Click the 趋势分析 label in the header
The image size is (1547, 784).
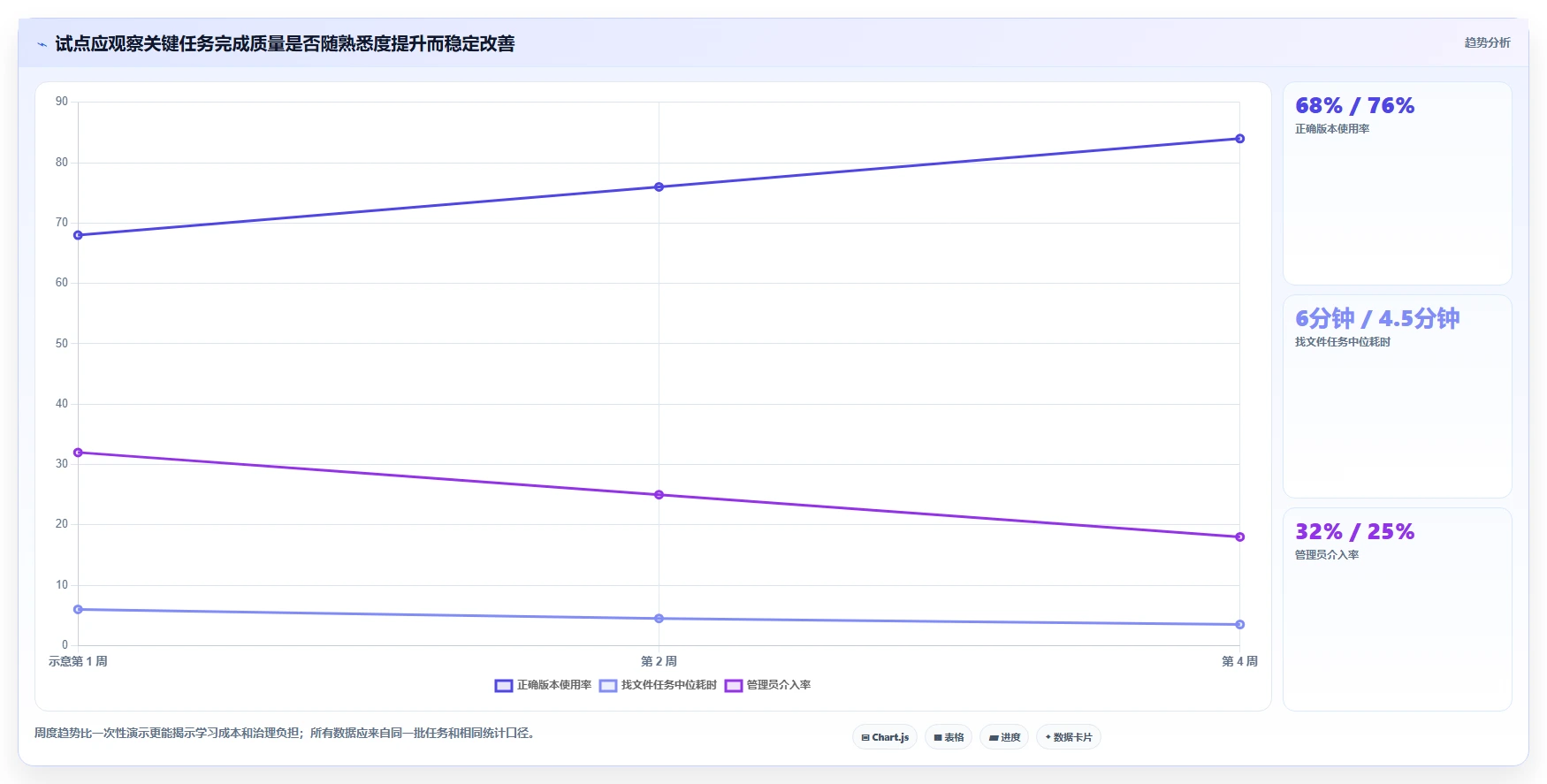(x=1487, y=42)
